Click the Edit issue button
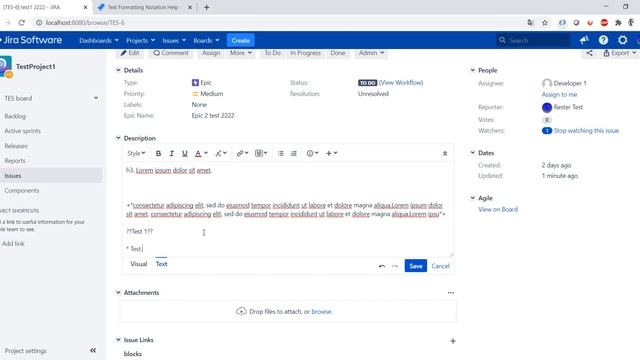The height and width of the screenshot is (360, 640). 130,53
